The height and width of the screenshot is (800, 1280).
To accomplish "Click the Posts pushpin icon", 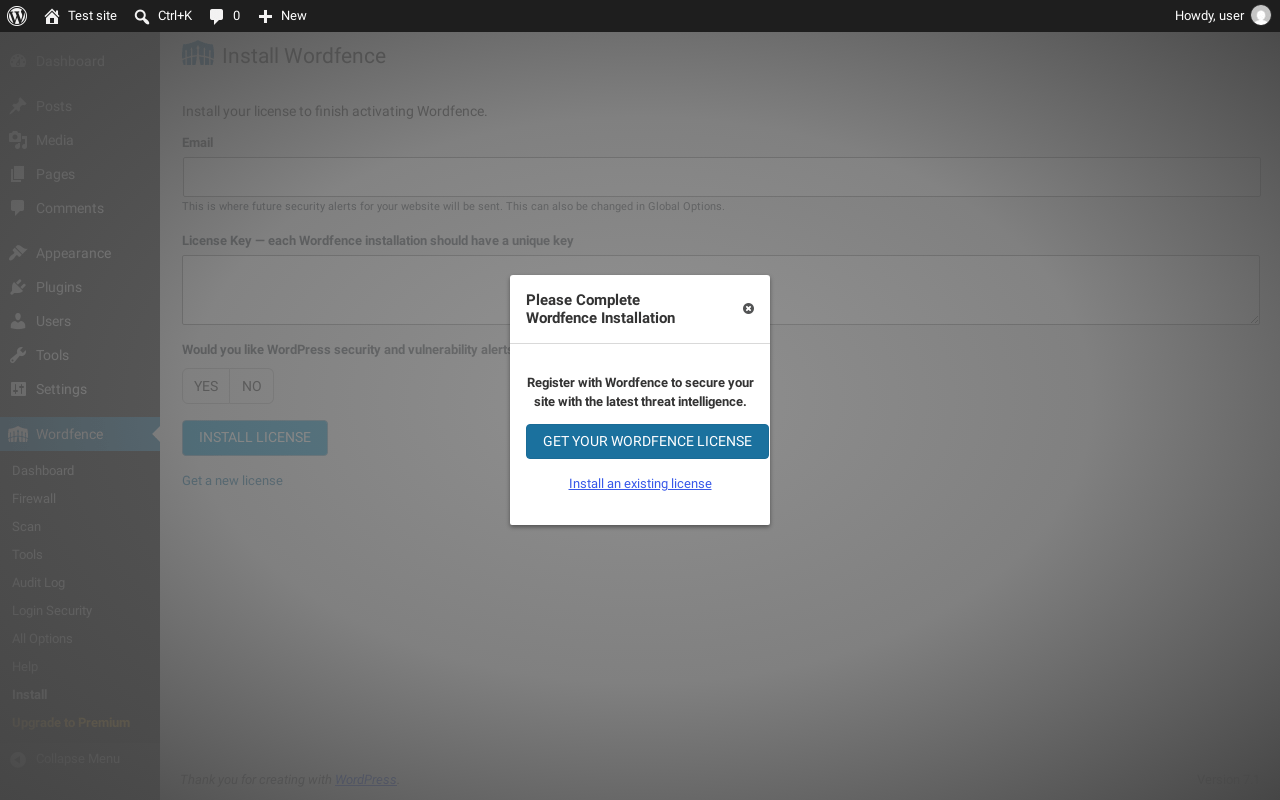I will point(18,106).
